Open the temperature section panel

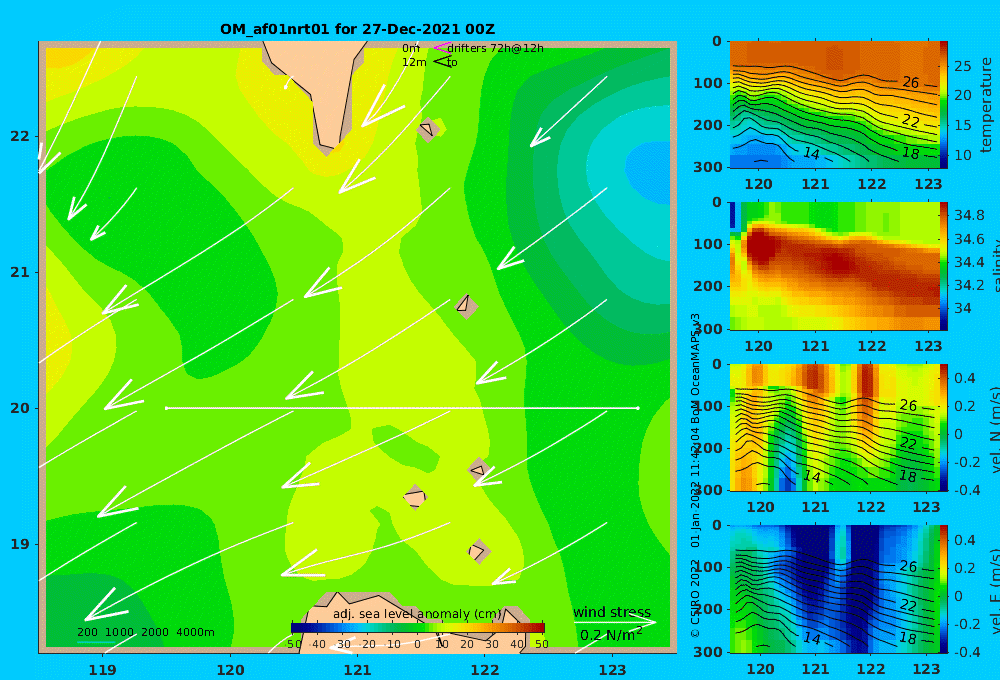834,105
